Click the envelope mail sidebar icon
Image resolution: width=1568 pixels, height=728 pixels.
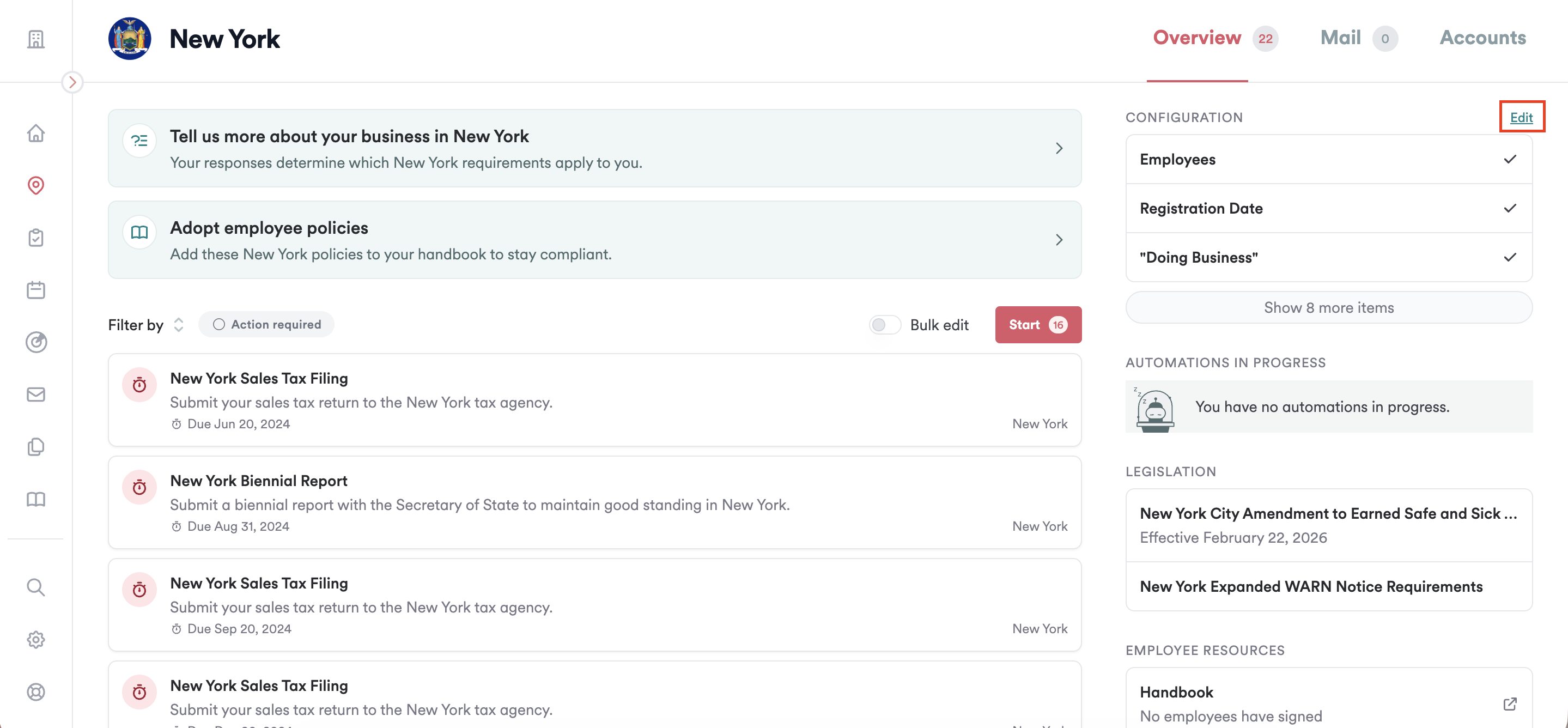tap(36, 395)
